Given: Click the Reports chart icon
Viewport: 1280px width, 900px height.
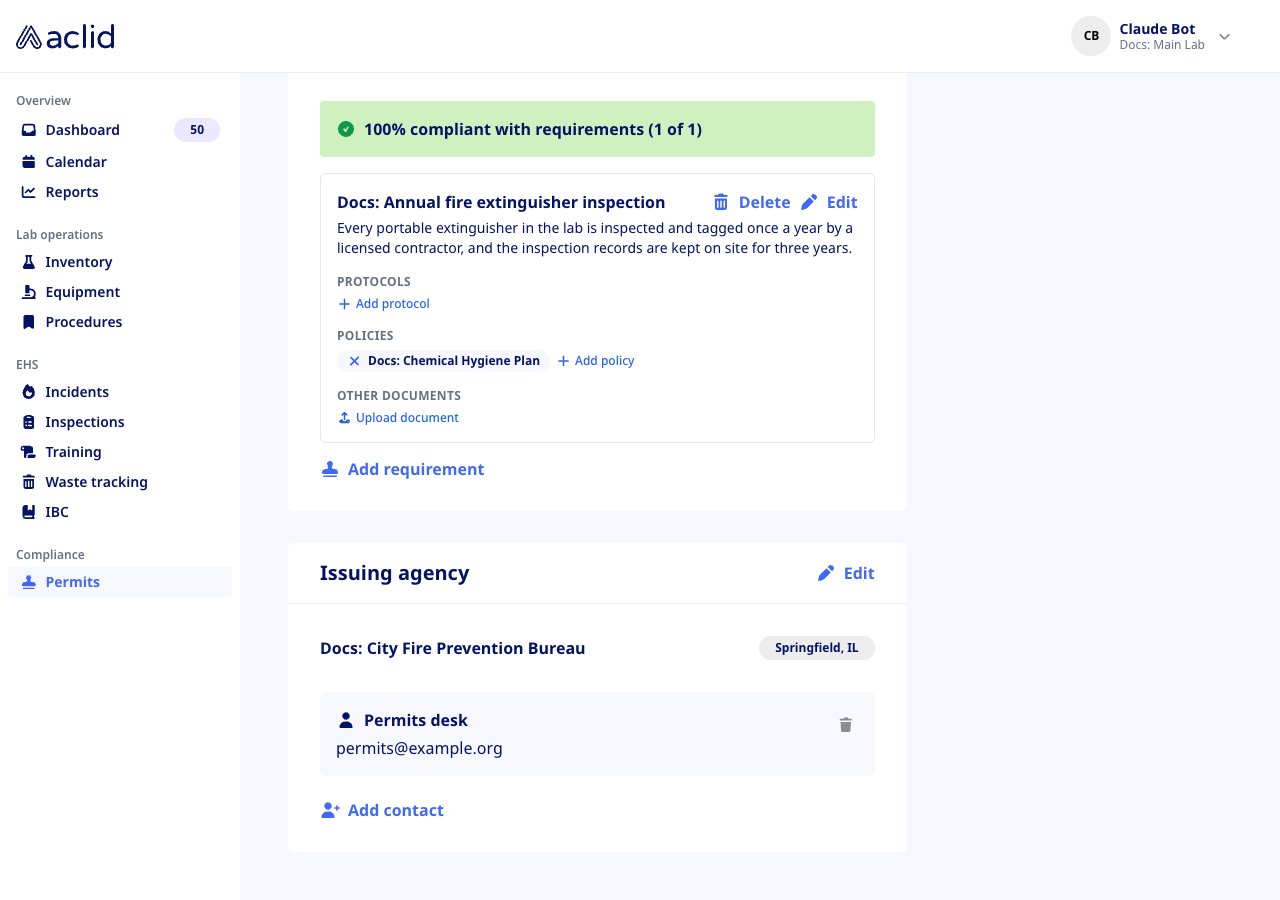Looking at the screenshot, I should click(29, 192).
